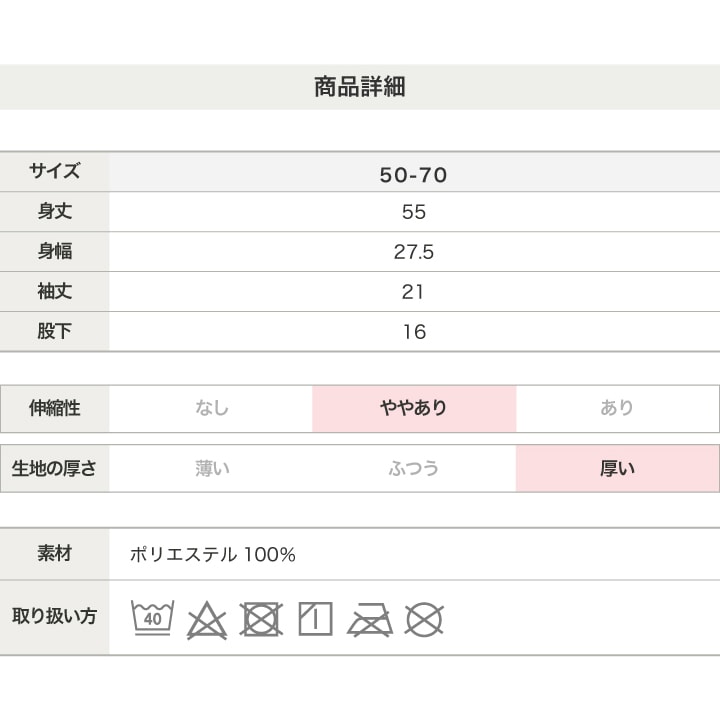Click the 40-degree wash care icon
The image size is (720, 720).
pos(153,619)
